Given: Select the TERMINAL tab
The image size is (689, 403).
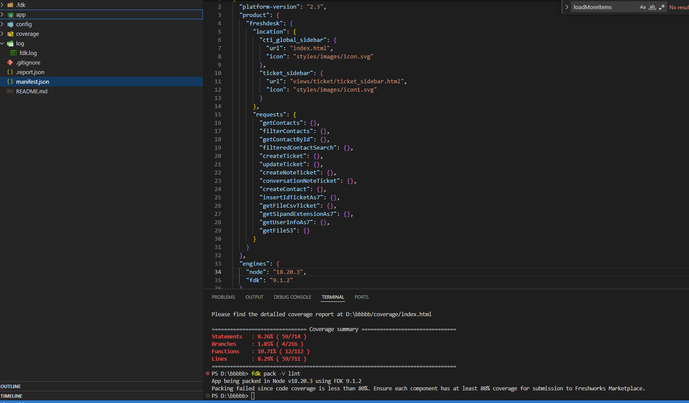Looking at the screenshot, I should pos(333,297).
